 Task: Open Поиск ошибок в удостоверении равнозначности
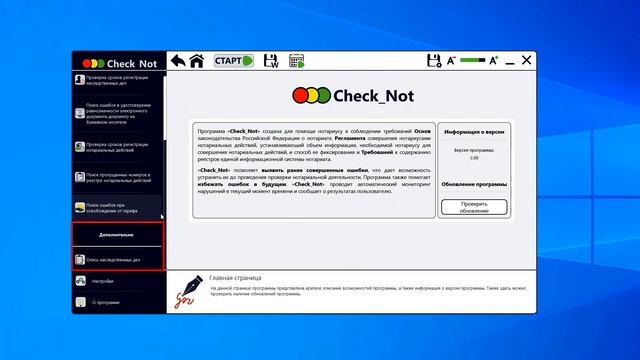point(117,113)
